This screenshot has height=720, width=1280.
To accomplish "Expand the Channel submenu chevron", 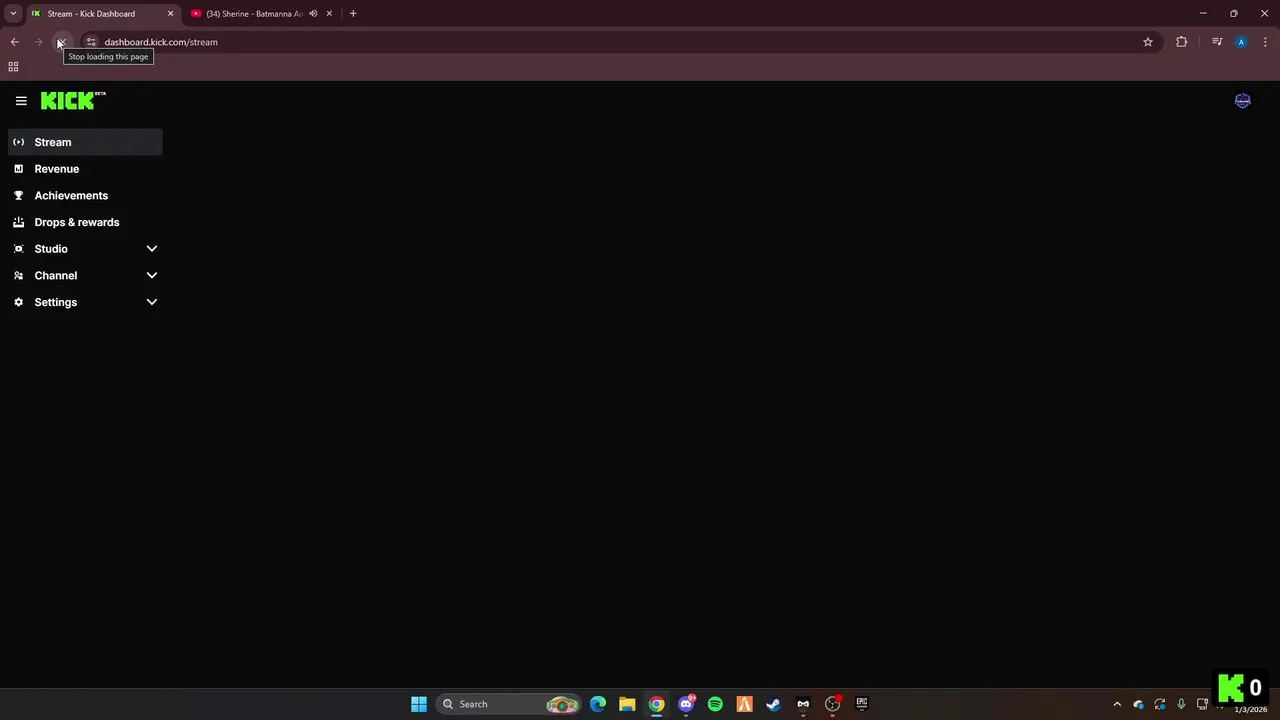I will (152, 275).
